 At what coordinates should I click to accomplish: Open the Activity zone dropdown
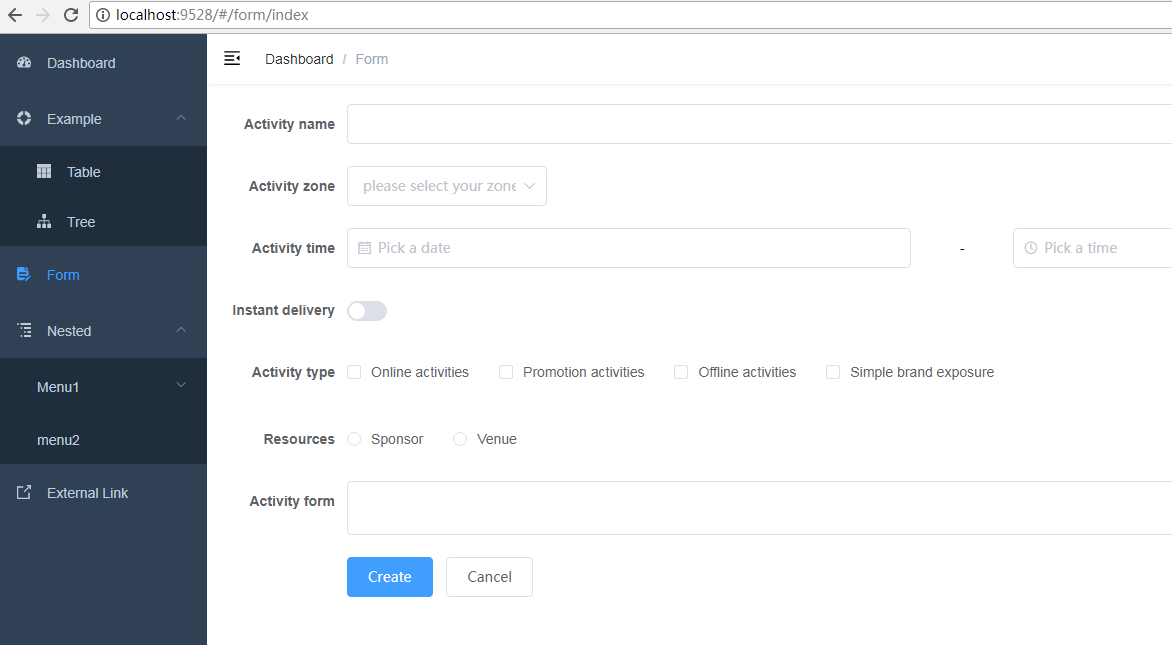pyautogui.click(x=447, y=186)
